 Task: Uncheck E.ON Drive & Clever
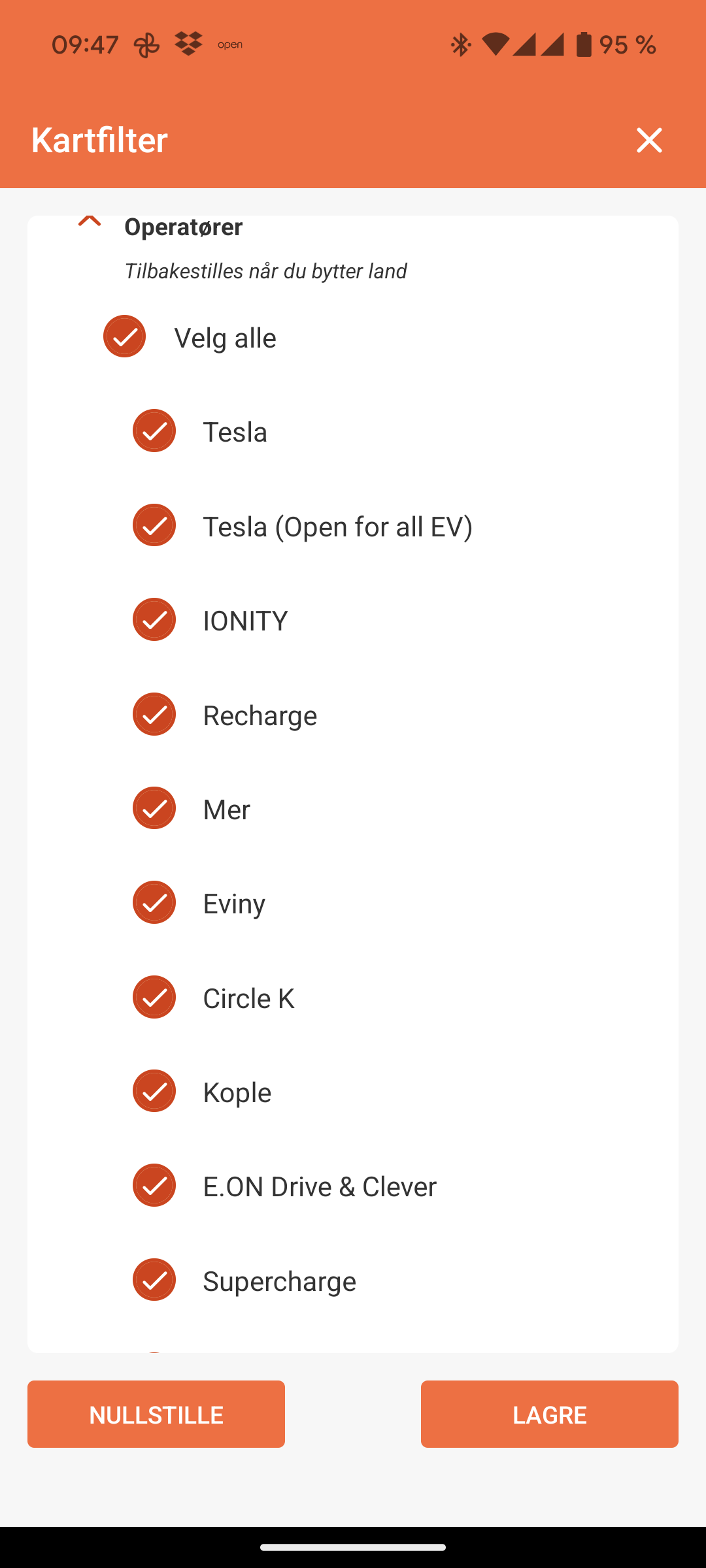point(154,1185)
